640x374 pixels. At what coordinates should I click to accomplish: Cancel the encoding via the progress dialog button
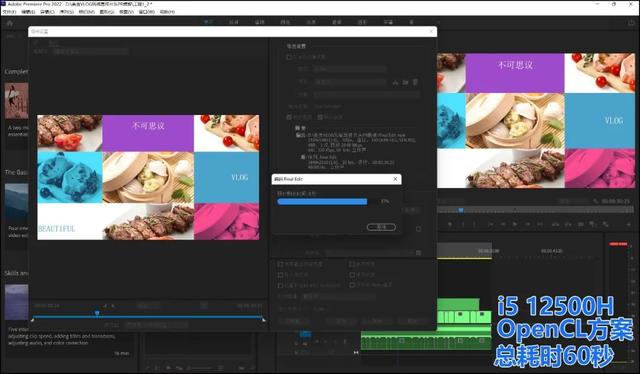(x=381, y=227)
